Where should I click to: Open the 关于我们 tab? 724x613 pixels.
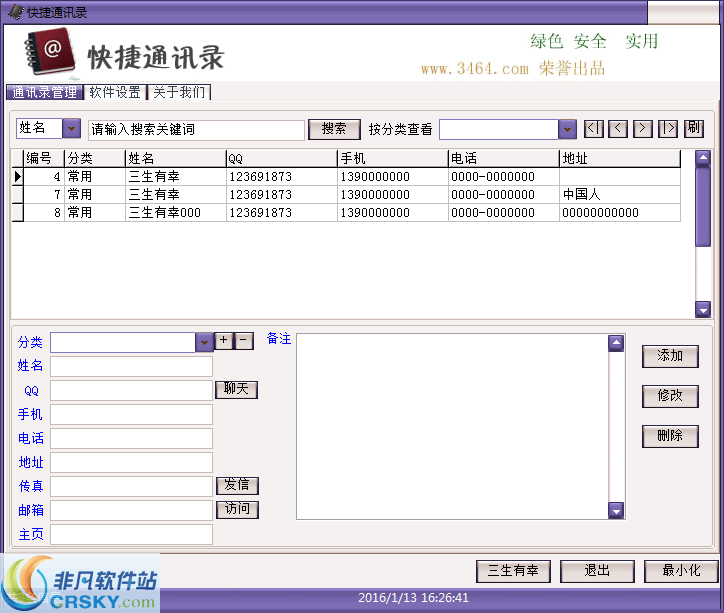pyautogui.click(x=179, y=93)
